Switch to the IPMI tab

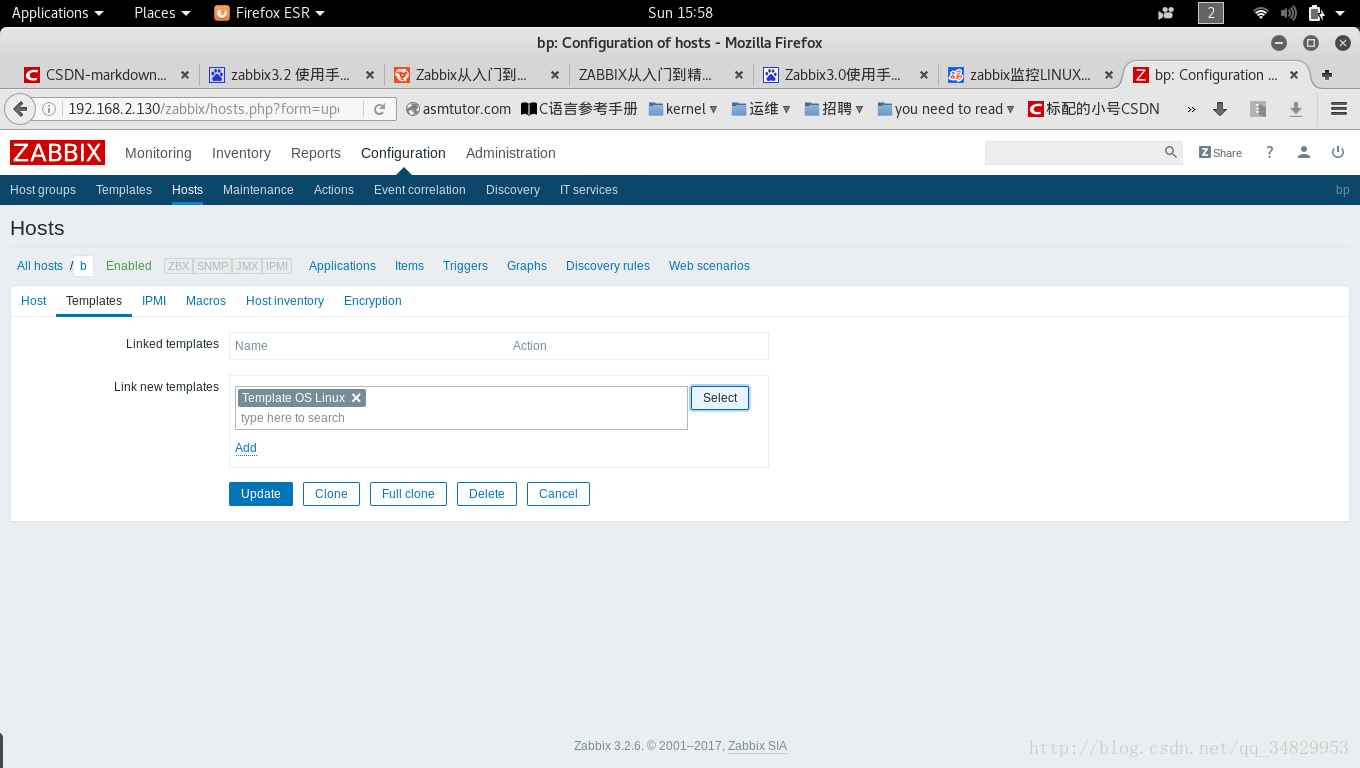pyautogui.click(x=154, y=301)
